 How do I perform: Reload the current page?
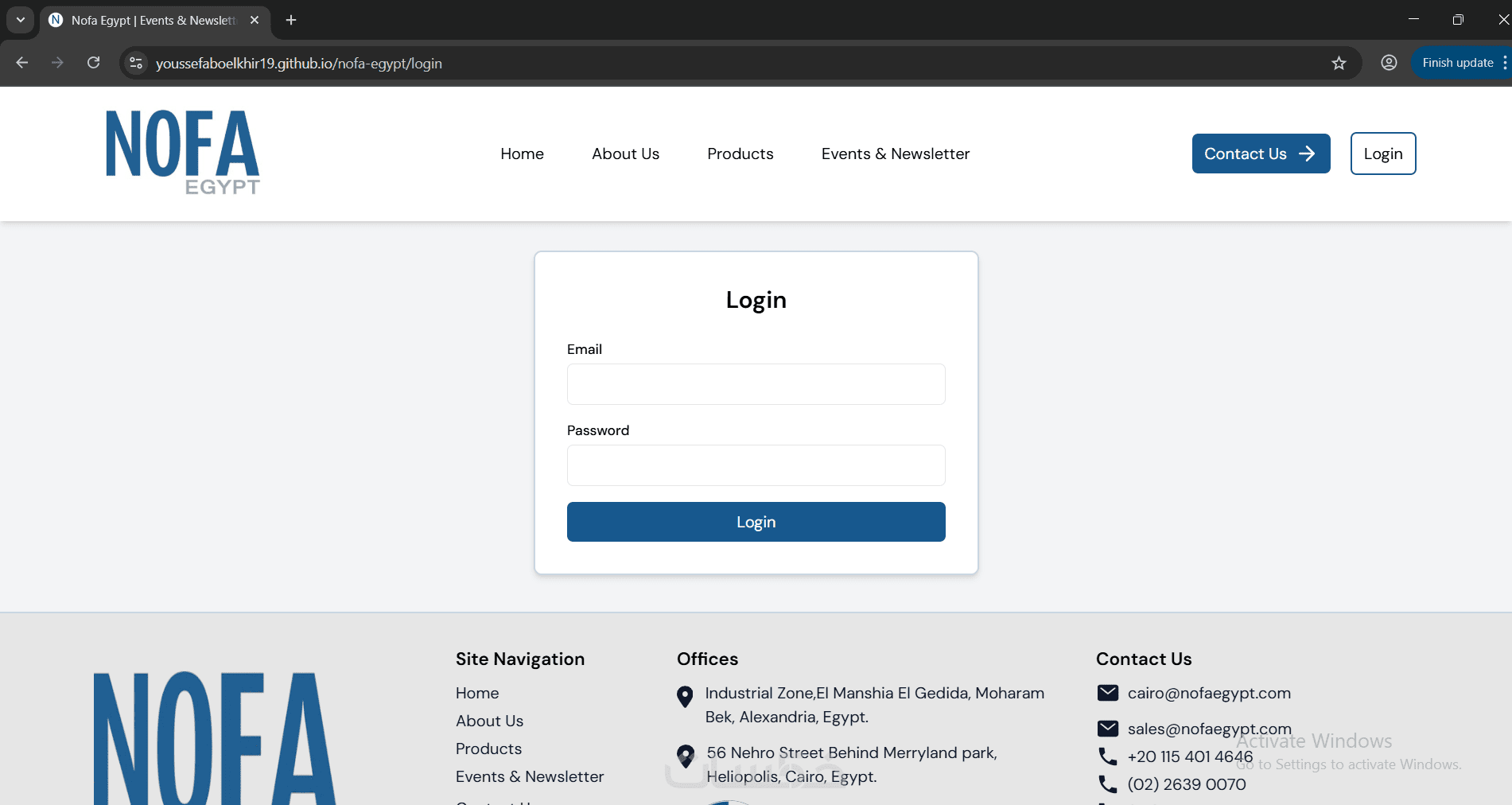[x=93, y=63]
